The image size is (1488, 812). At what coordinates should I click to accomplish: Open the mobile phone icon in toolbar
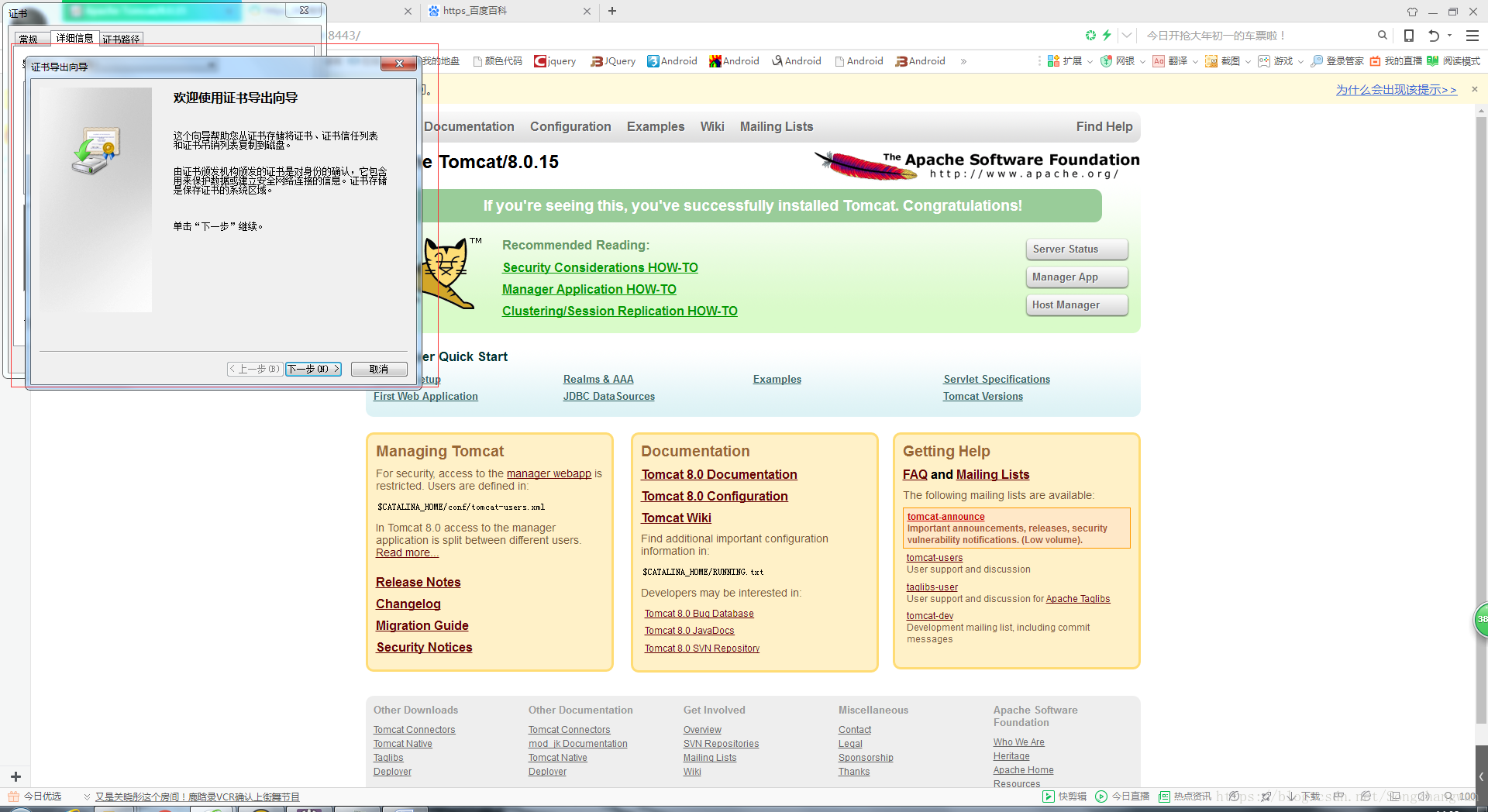[1409, 36]
